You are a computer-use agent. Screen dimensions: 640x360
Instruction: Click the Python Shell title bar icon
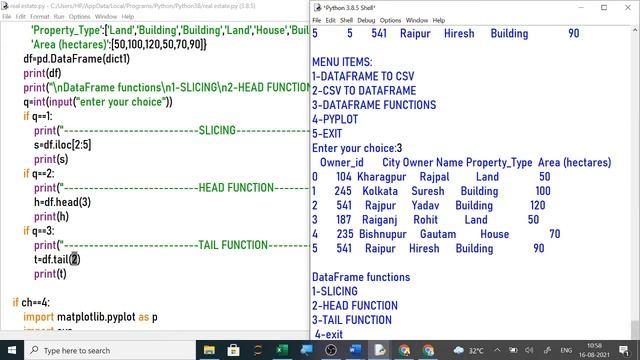pyautogui.click(x=318, y=8)
